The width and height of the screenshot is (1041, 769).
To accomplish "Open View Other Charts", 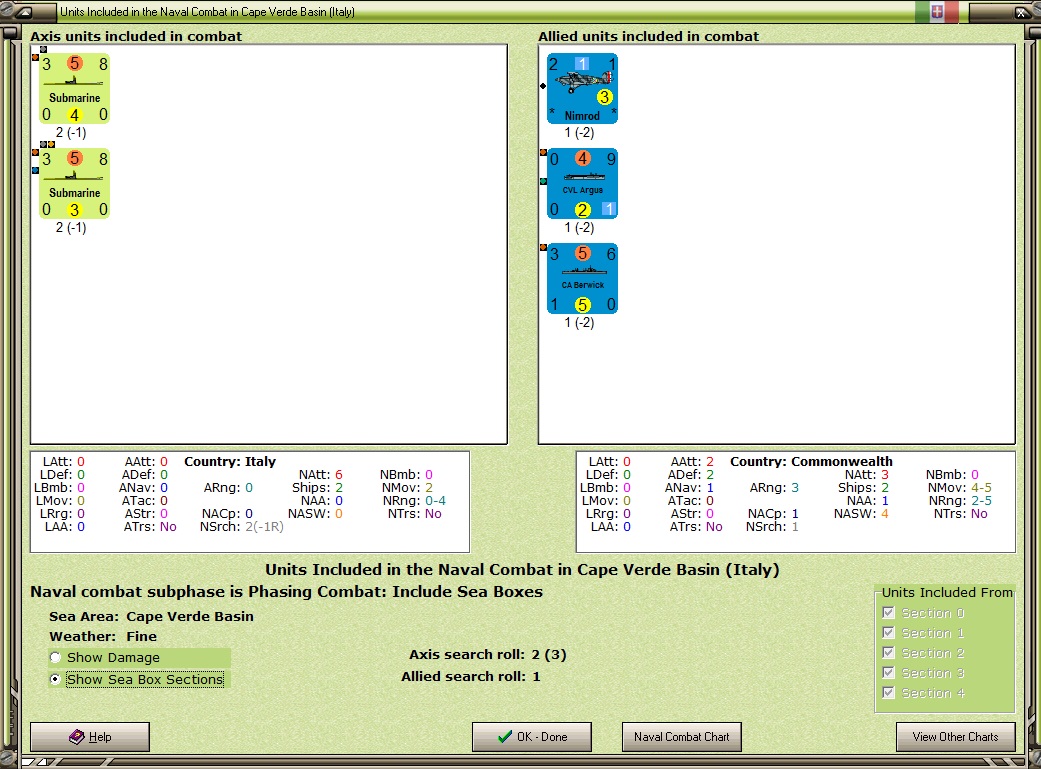I will pyautogui.click(x=956, y=737).
